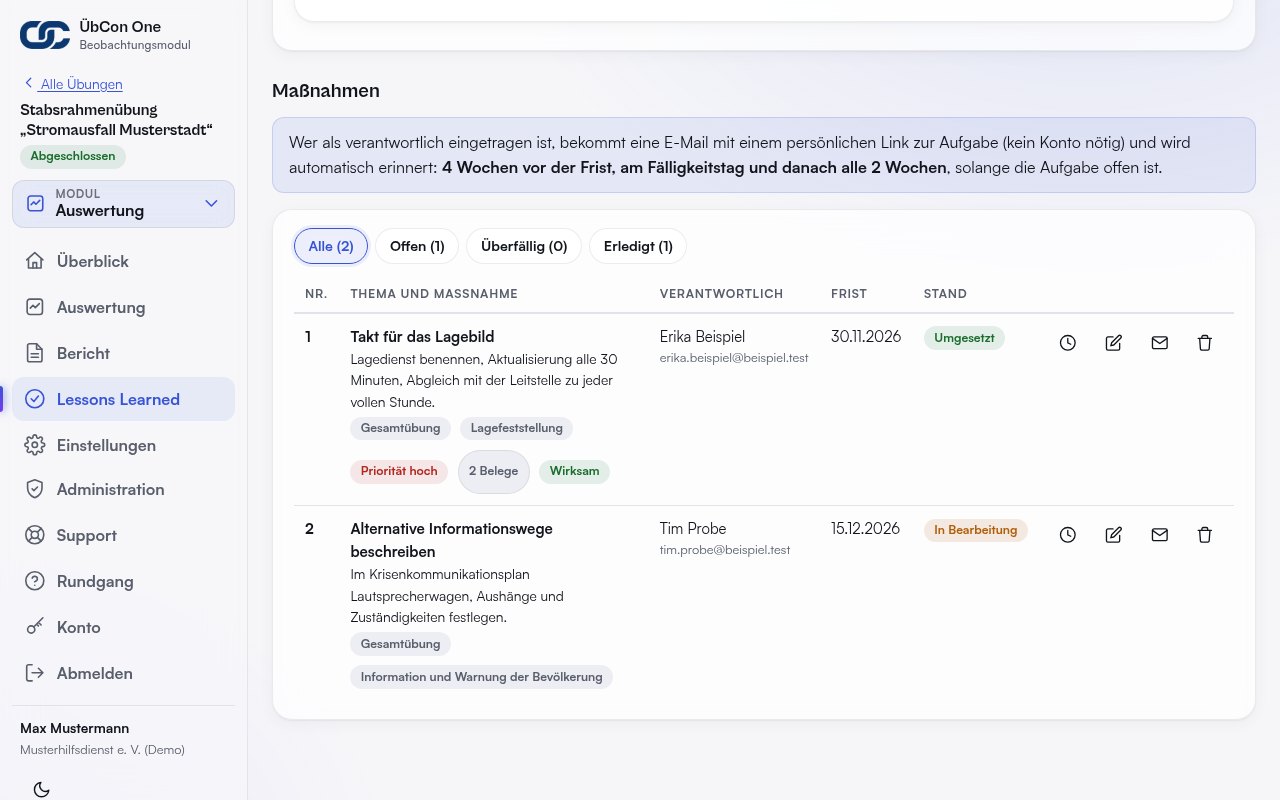
Task: Open the 2 Belege evidence button
Action: coord(494,471)
